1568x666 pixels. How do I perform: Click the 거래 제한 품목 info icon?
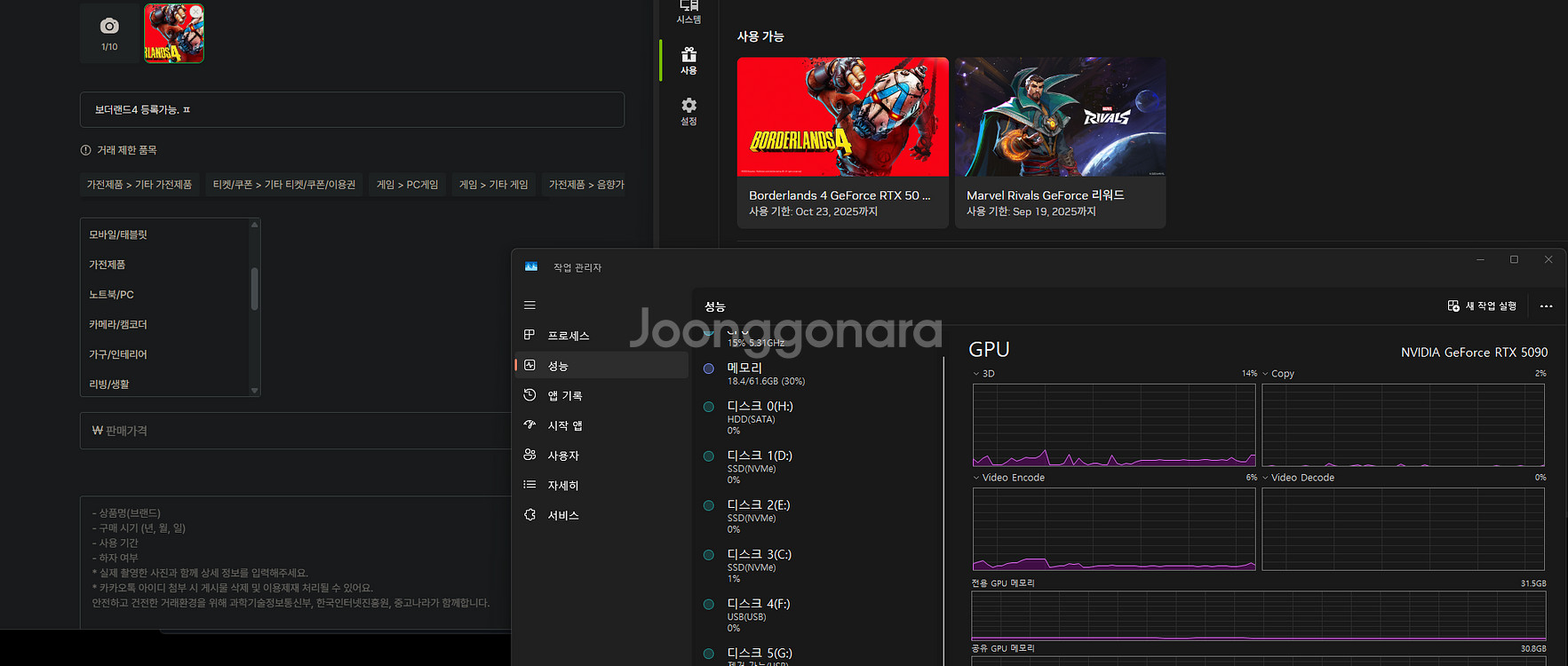coord(85,150)
